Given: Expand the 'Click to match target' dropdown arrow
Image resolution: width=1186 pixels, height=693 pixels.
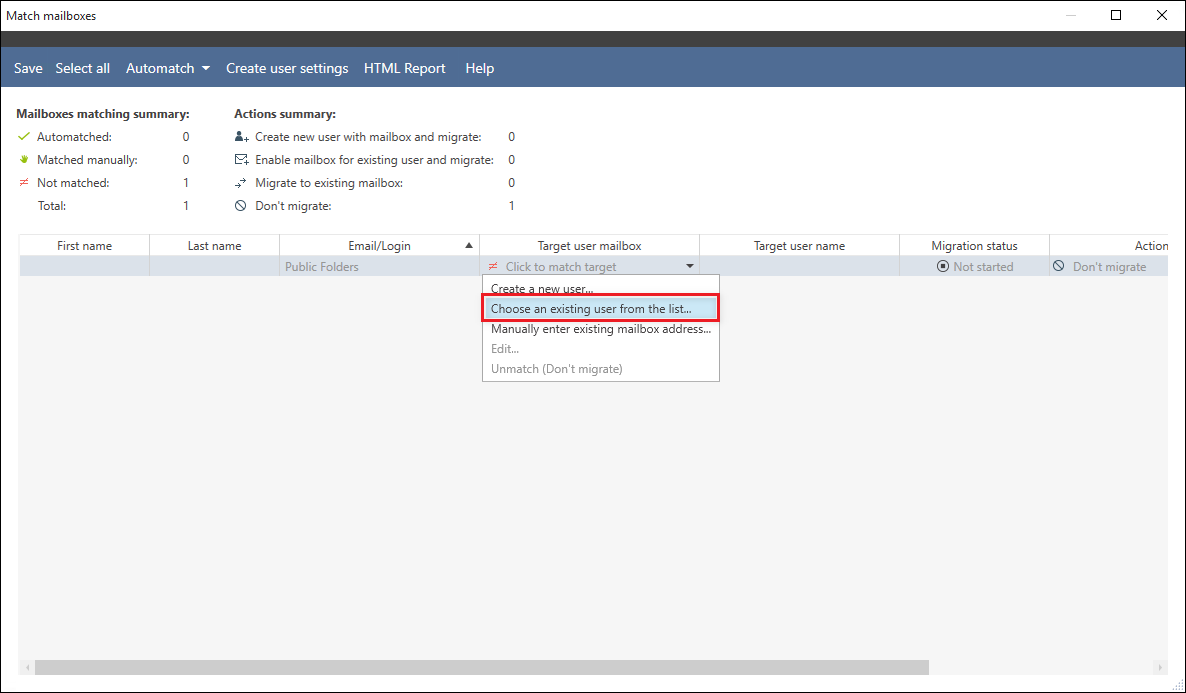Looking at the screenshot, I should (690, 266).
